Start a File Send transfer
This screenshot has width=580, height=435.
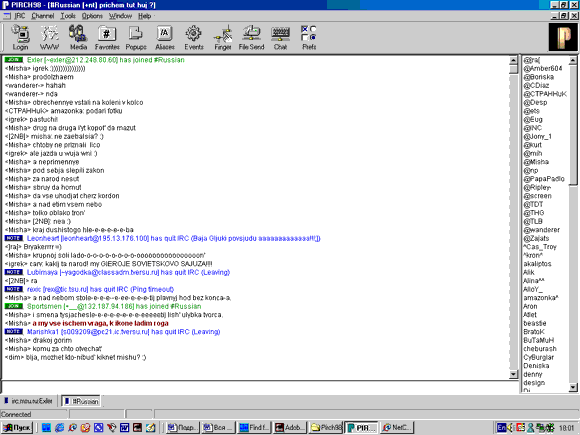251,38
